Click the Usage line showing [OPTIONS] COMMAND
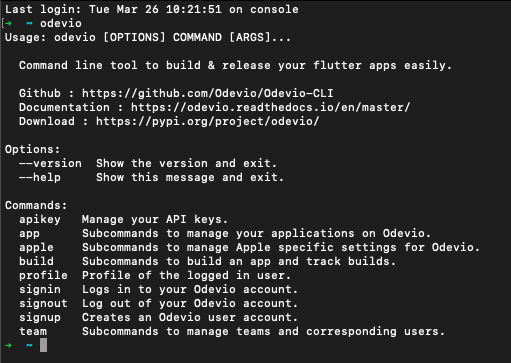 point(148,37)
